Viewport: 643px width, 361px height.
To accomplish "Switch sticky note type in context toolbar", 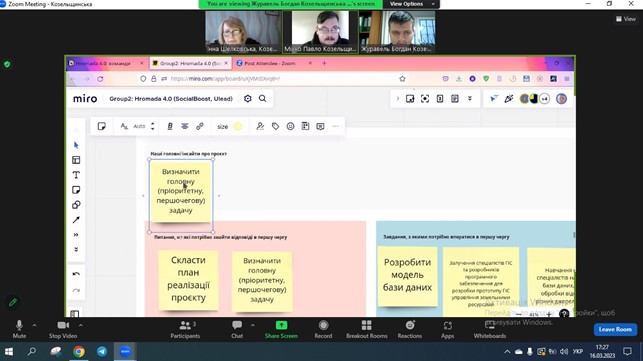I will click(102, 126).
